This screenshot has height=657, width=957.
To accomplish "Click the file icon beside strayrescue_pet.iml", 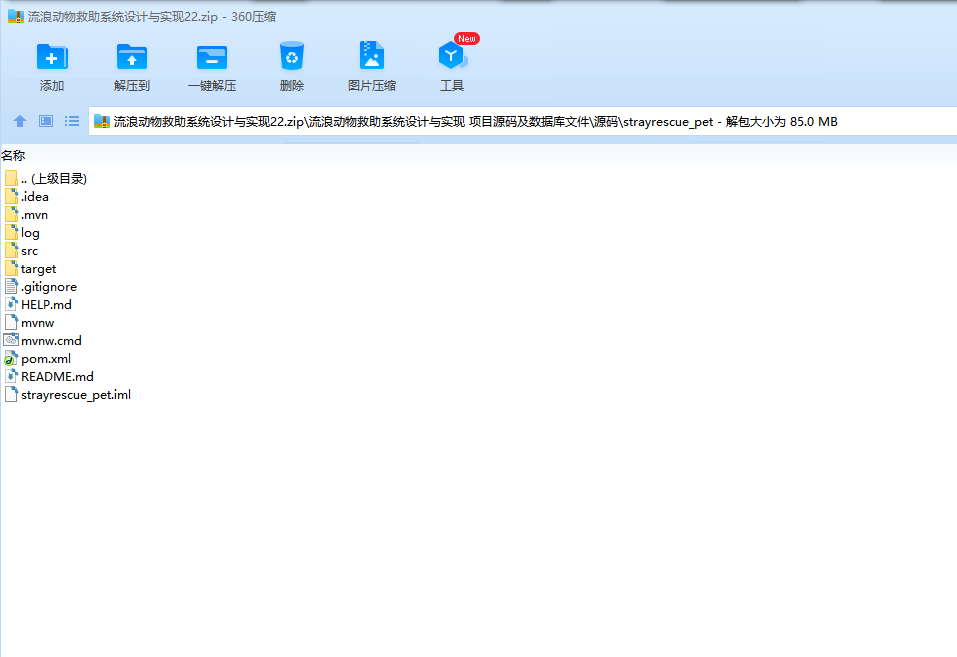I will click(x=11, y=394).
